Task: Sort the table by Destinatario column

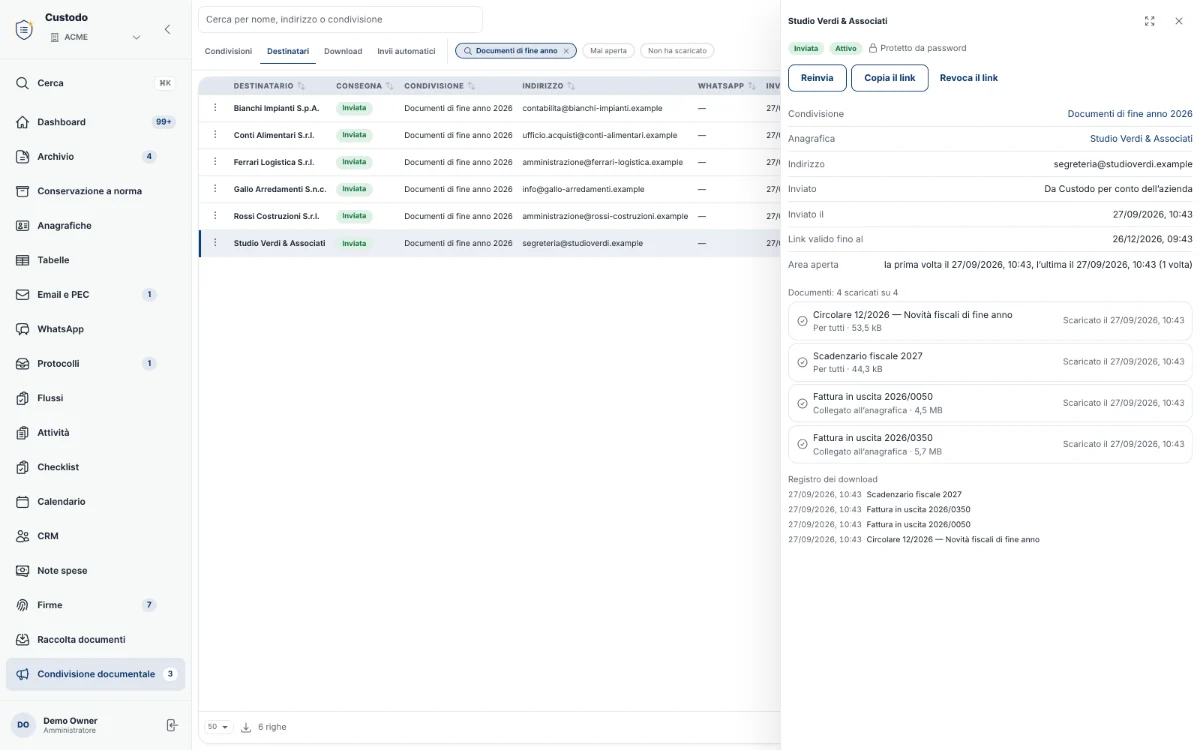Action: click(269, 86)
